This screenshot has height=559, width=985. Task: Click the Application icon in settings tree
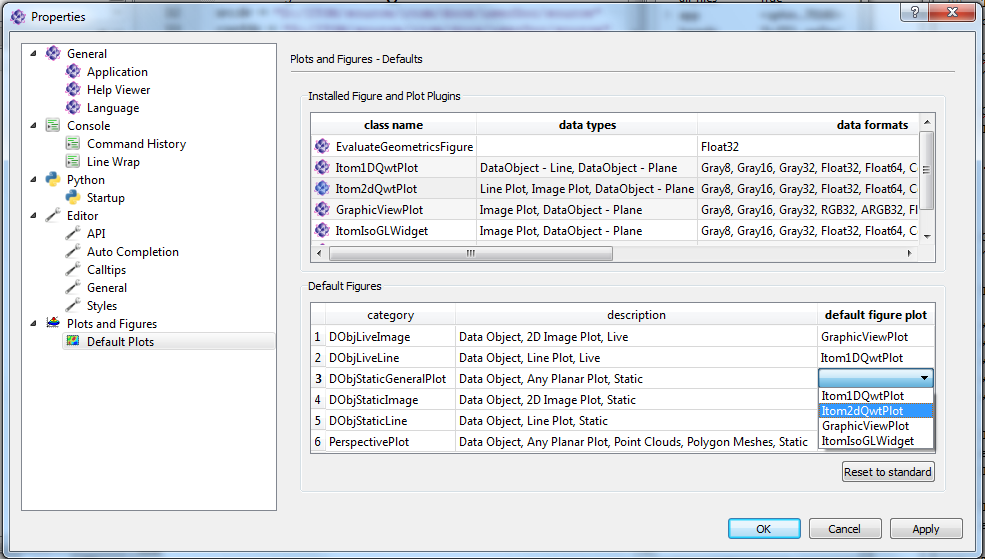point(73,72)
